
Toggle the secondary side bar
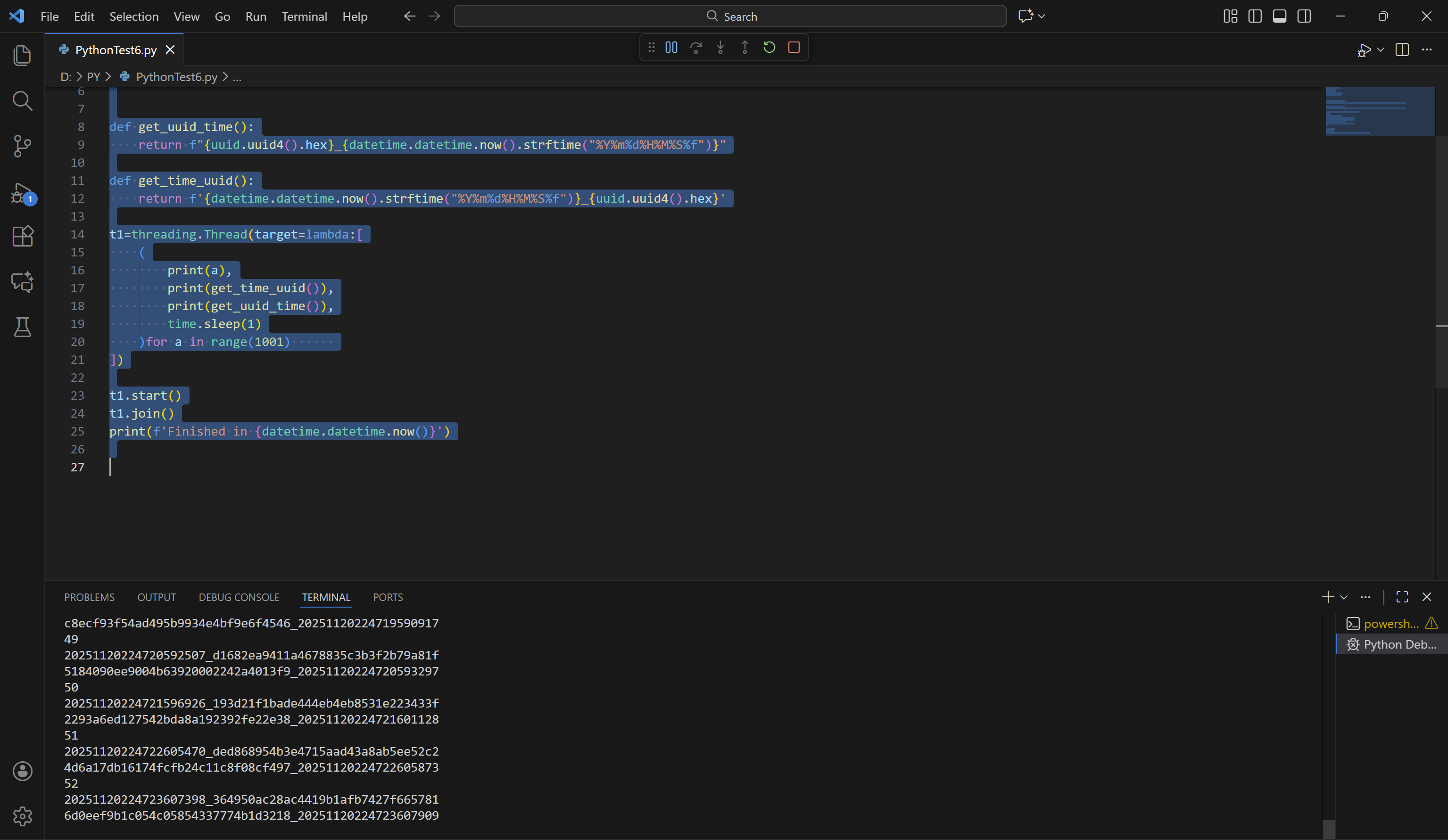(x=1304, y=16)
